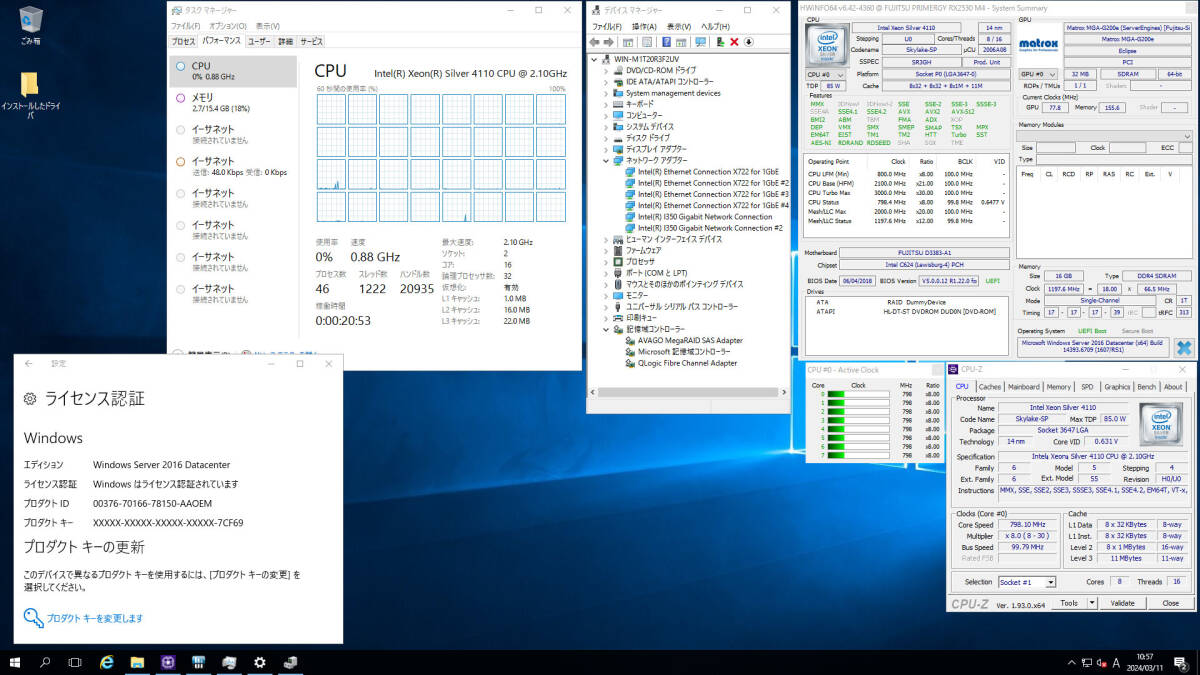Open File Explorer from the taskbar
This screenshot has height=675, width=1200.
coord(137,662)
